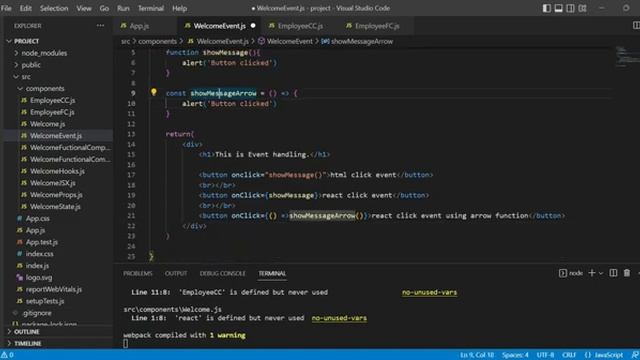Screen dimensions: 640x360
Task: Kill terminal with trash icon
Action: click(x=627, y=273)
